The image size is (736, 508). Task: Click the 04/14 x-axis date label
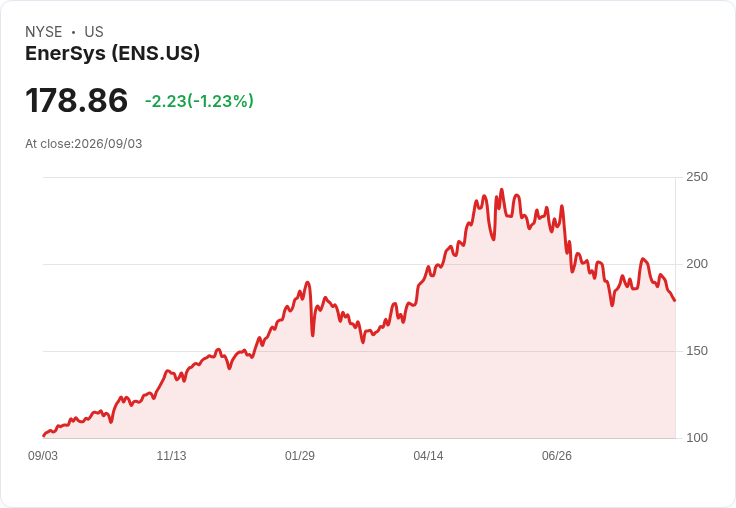(428, 456)
